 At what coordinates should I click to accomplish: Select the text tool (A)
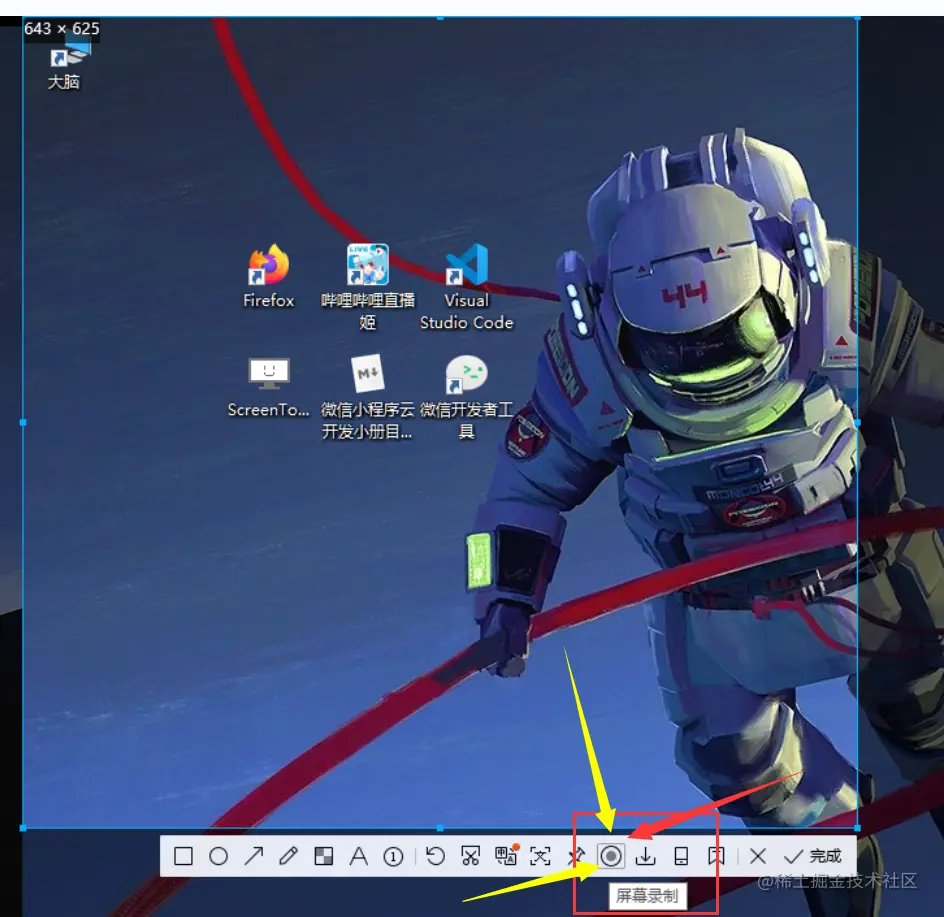click(358, 856)
